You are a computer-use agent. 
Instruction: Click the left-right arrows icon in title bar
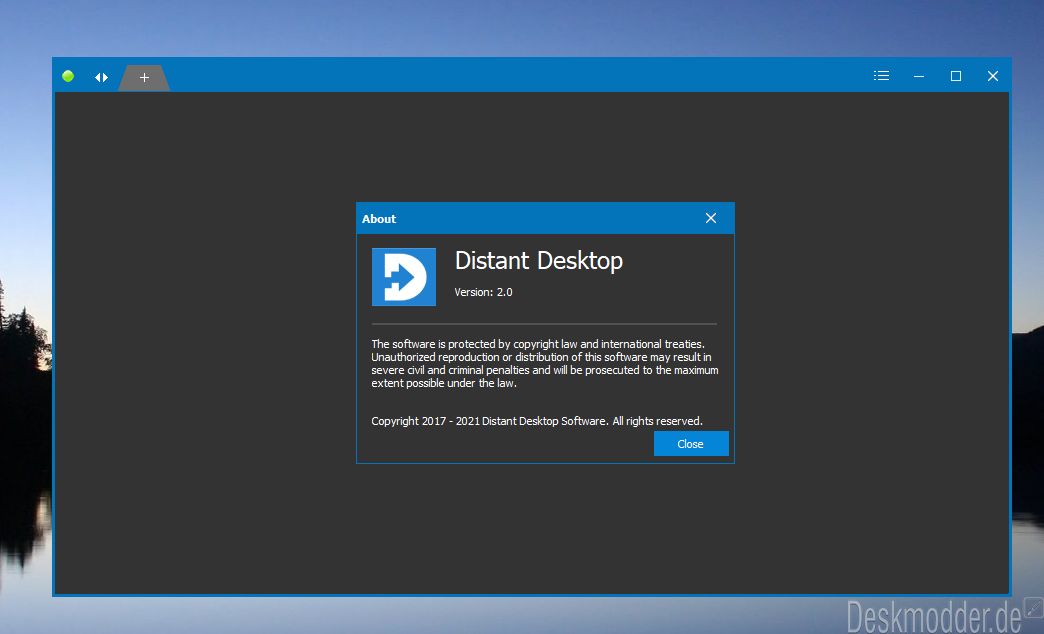101,77
